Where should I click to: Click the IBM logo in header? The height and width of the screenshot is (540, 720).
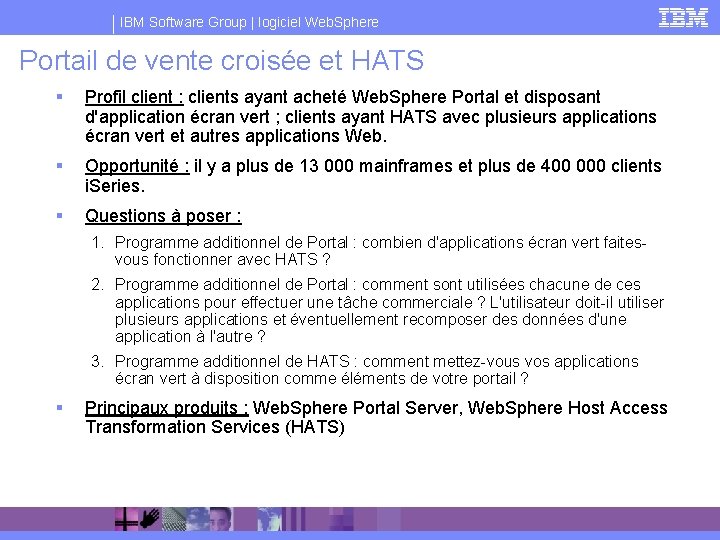(683, 18)
